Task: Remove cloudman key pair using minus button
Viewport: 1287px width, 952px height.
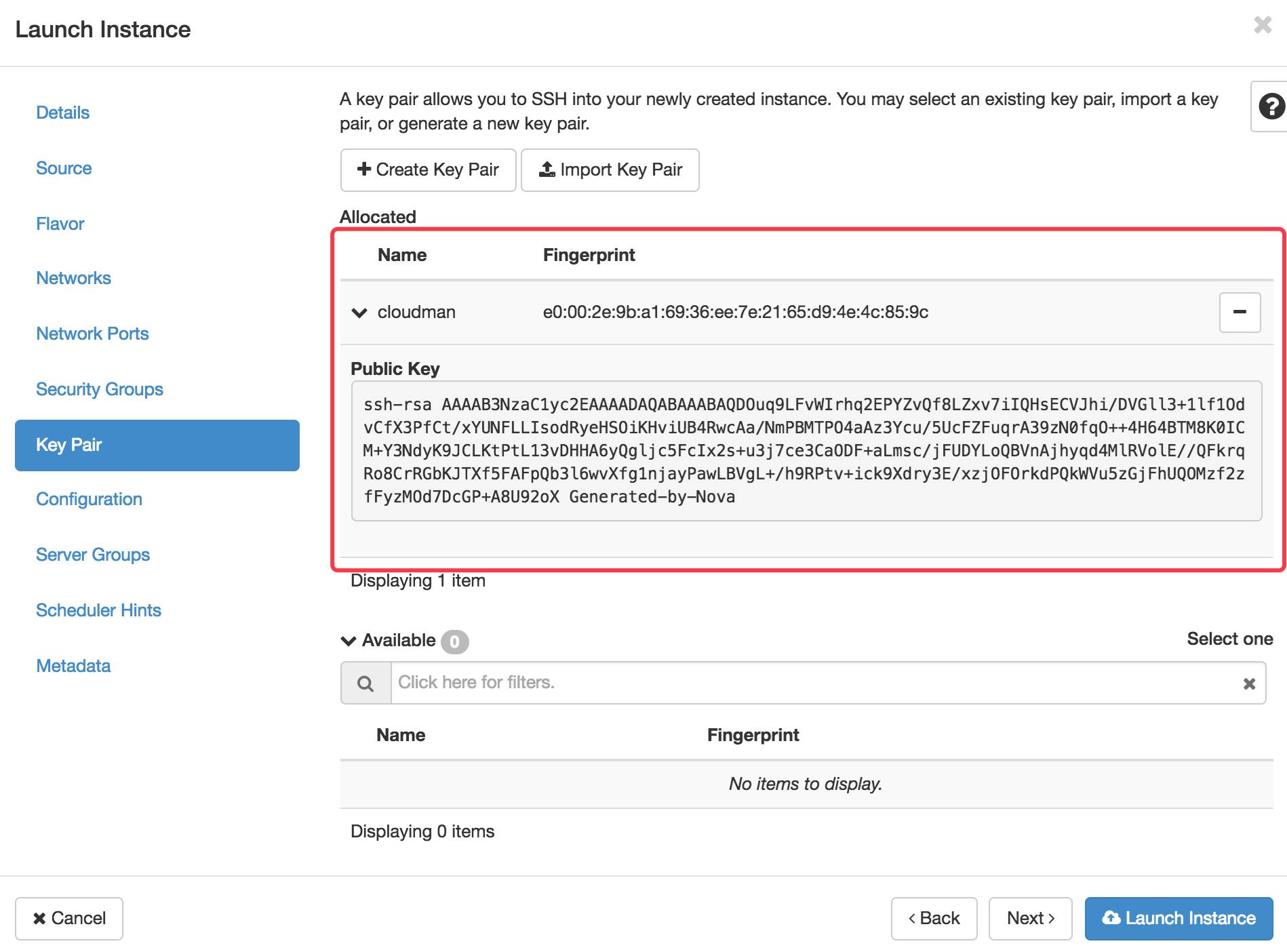Action: click(1240, 312)
